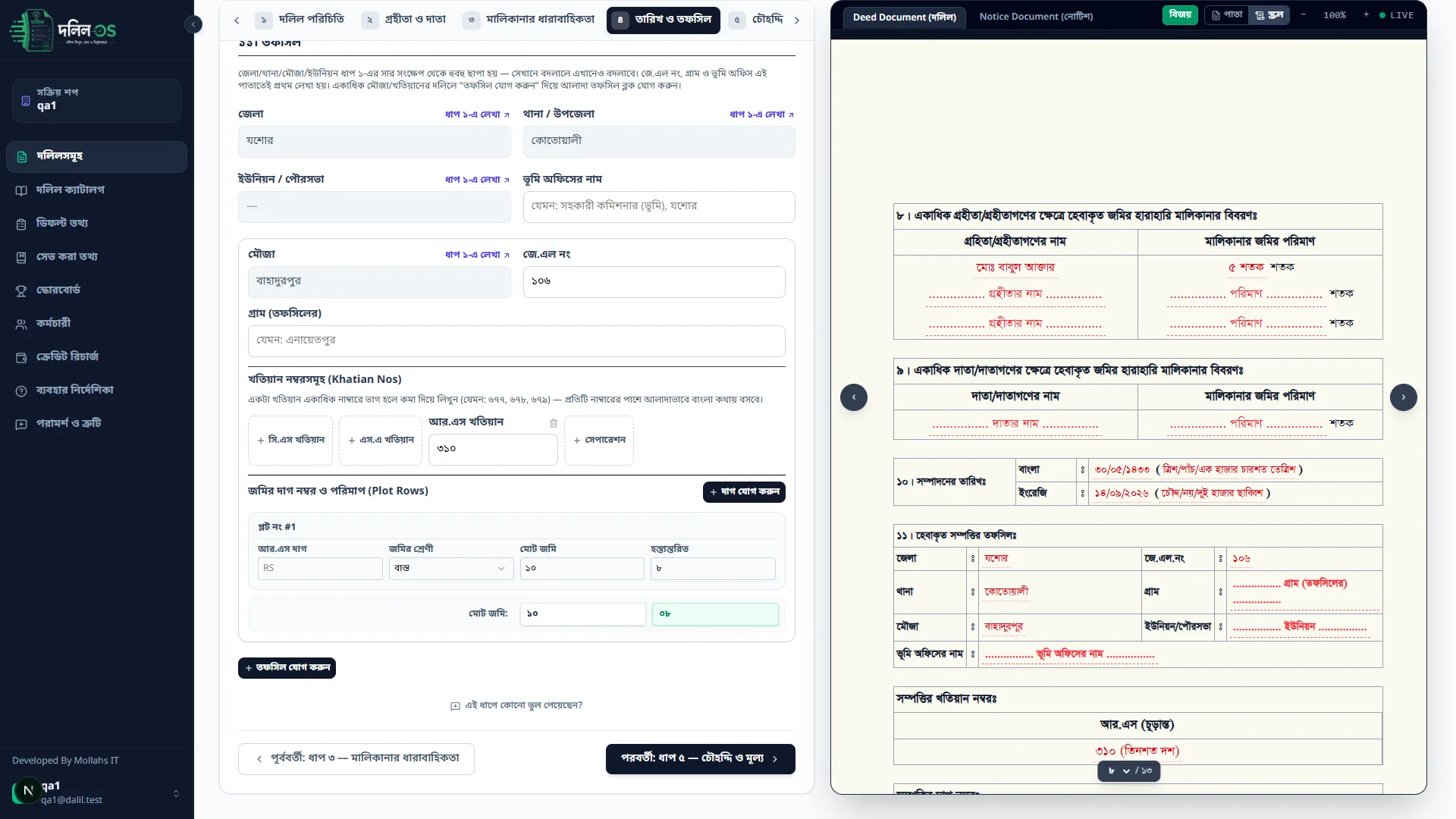The height and width of the screenshot is (819, 1456).
Task: Switch to the Notice Document (নোটিশ) tab
Action: [x=1036, y=17]
